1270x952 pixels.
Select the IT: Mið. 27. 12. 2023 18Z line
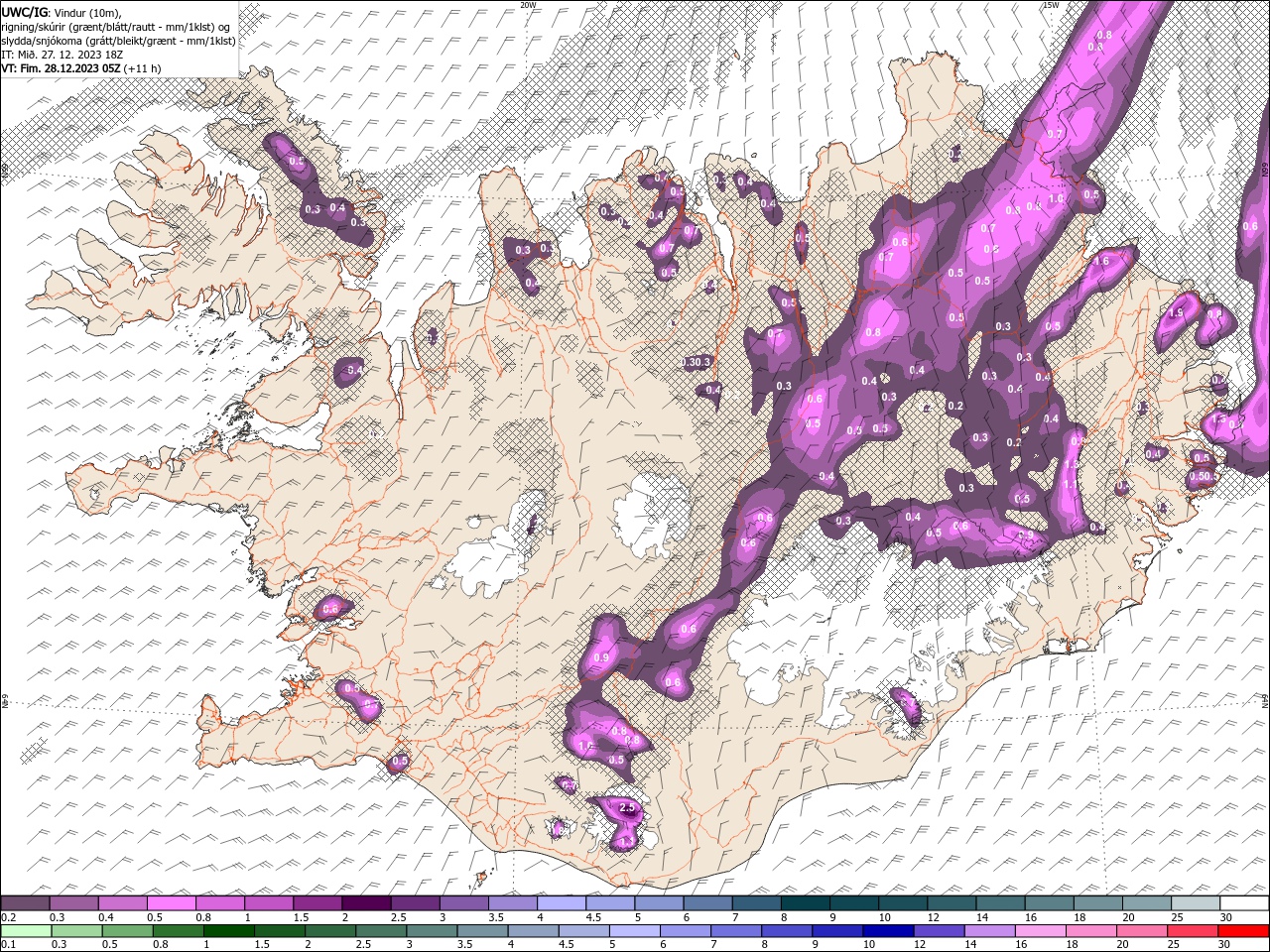61,55
